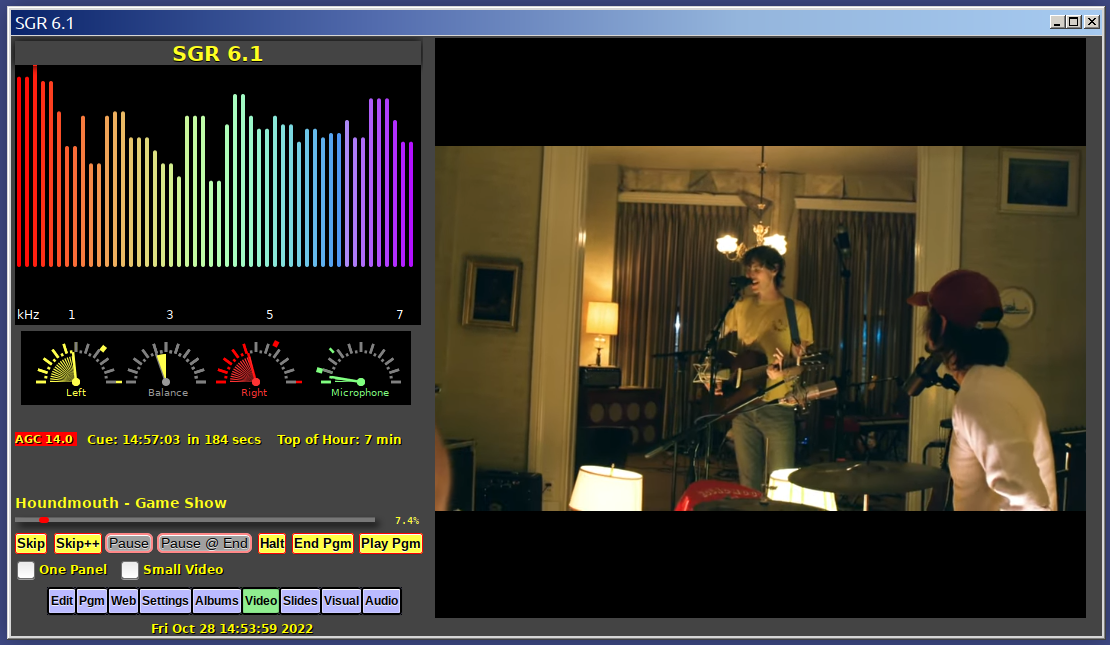
Task: Click the Left channel level meter
Action: (76, 368)
